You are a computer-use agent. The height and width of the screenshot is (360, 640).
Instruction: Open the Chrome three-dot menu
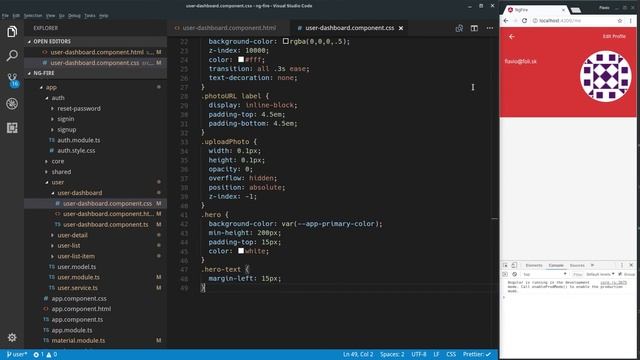click(631, 20)
